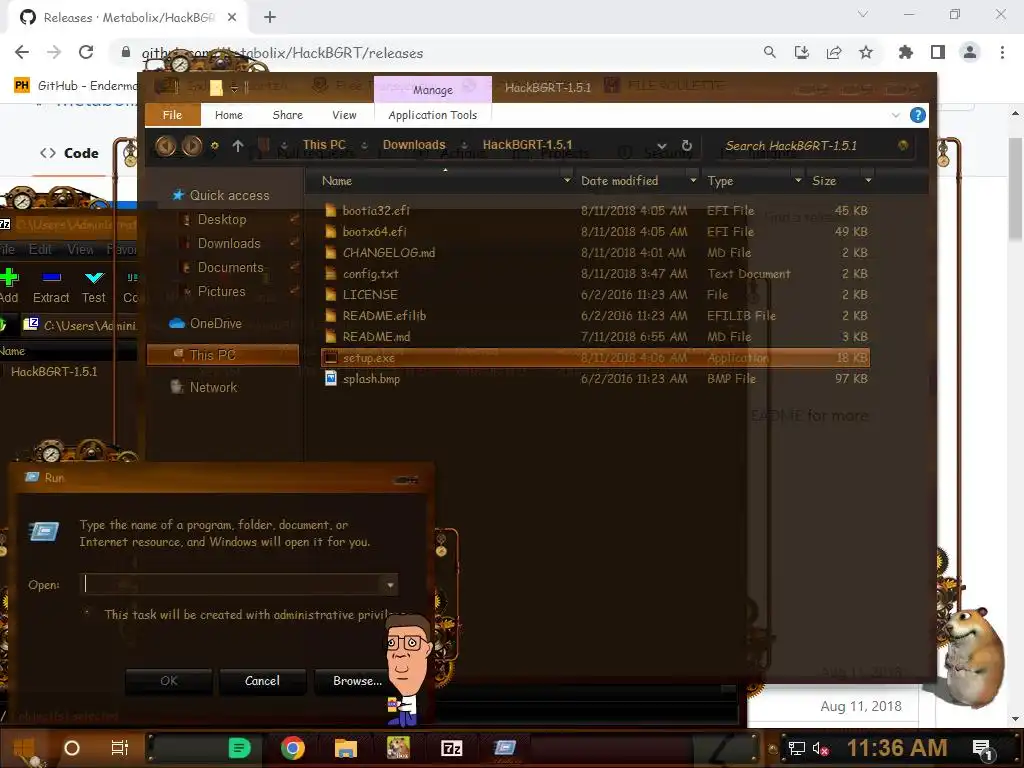1024x768 pixels.
Task: Click the Run dialog Open text field
Action: (x=233, y=584)
